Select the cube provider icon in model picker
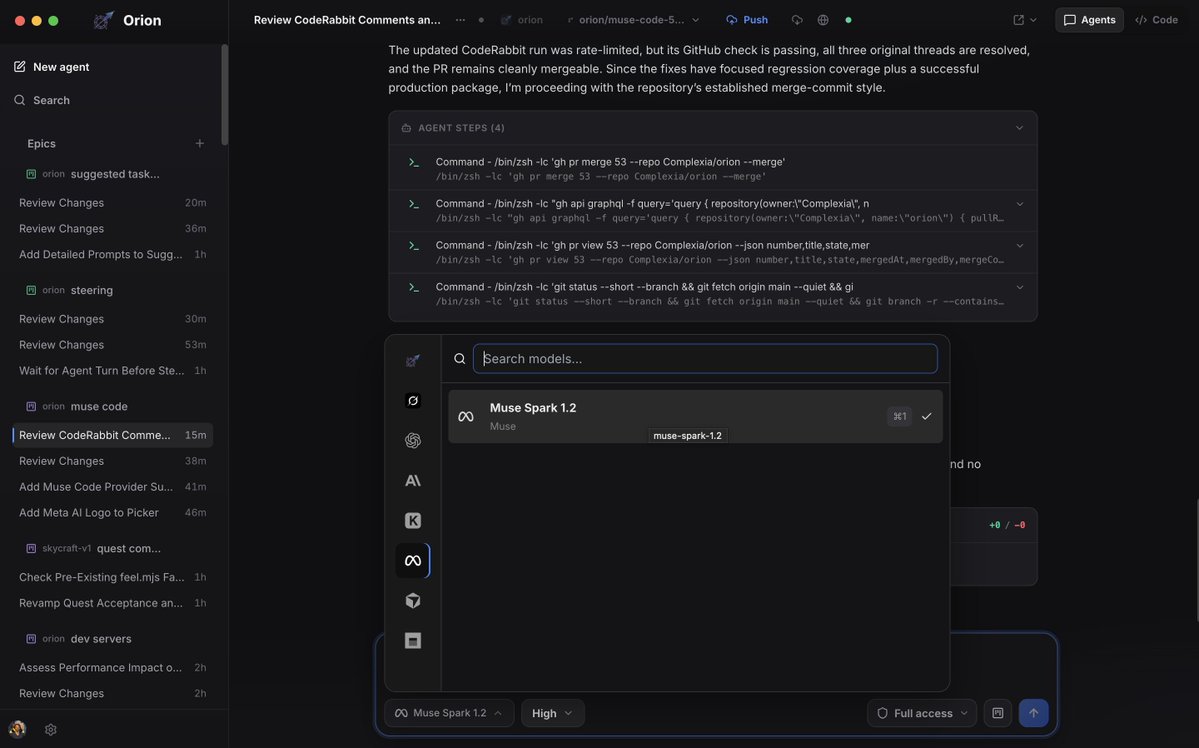 [x=413, y=600]
